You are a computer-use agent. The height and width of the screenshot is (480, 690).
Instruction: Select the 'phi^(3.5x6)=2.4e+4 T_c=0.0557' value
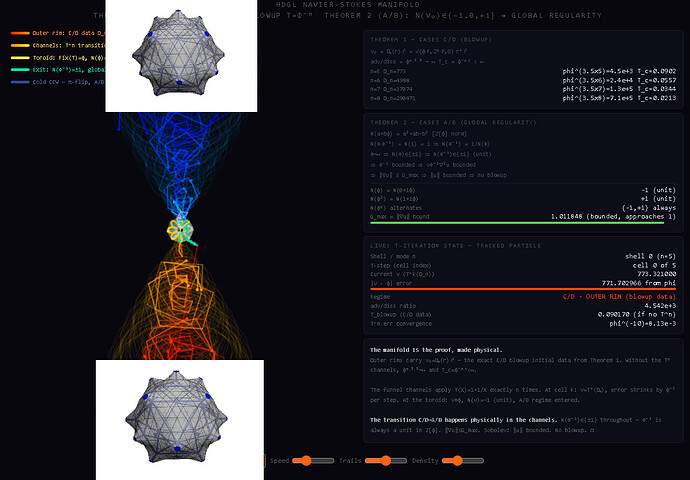point(619,80)
